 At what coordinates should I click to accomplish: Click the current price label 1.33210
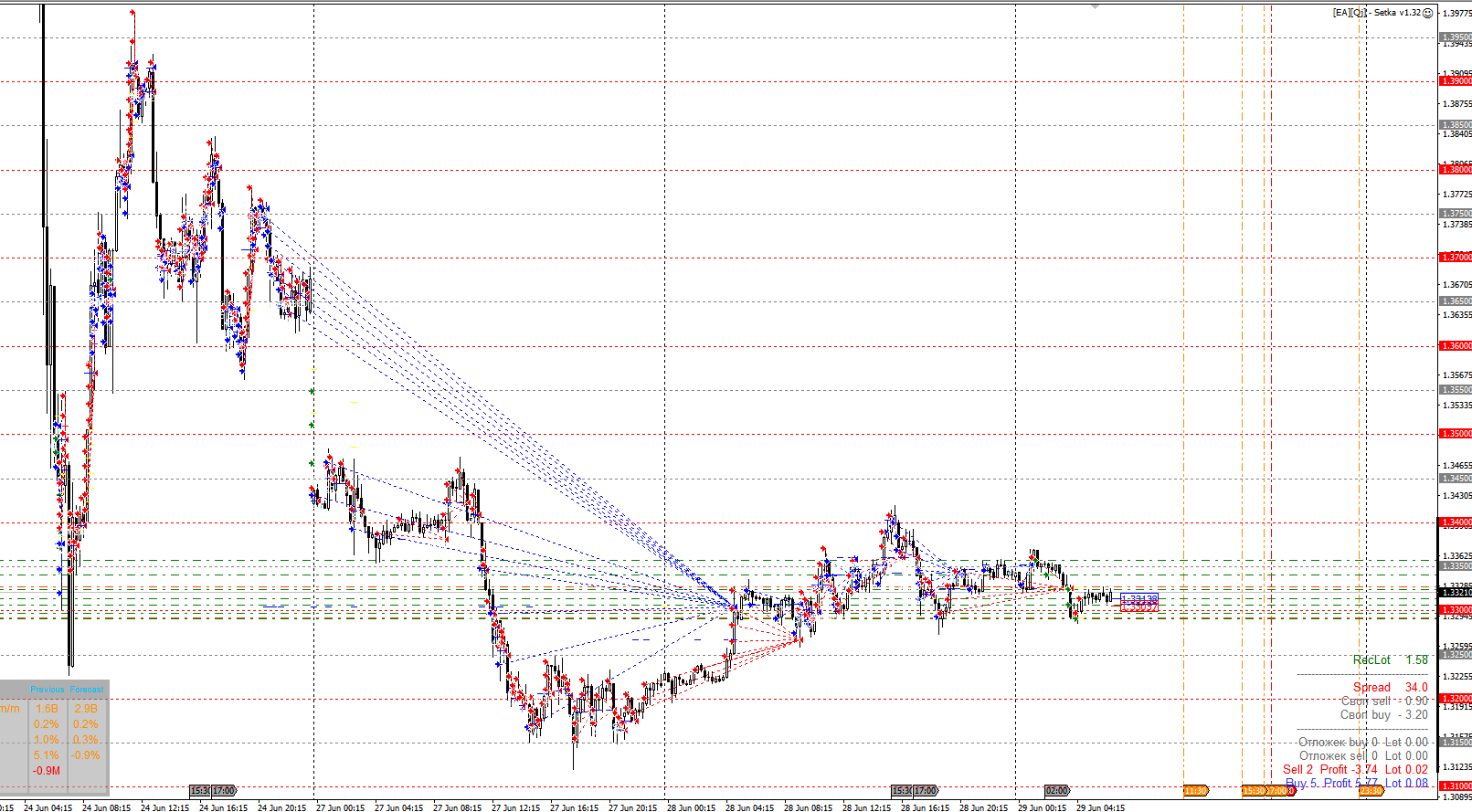tap(1456, 593)
